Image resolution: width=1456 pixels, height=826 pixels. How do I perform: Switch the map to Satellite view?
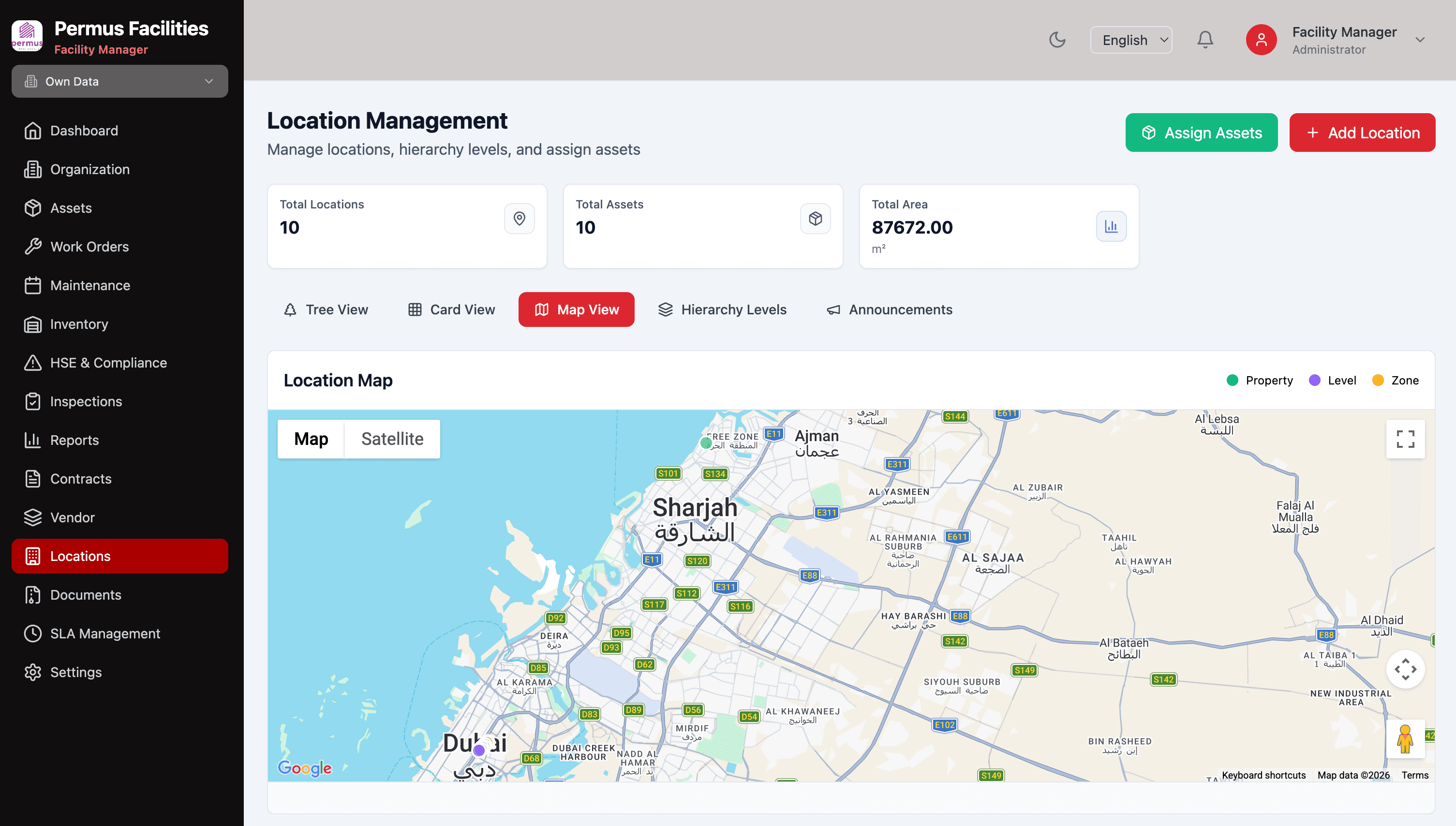click(392, 439)
